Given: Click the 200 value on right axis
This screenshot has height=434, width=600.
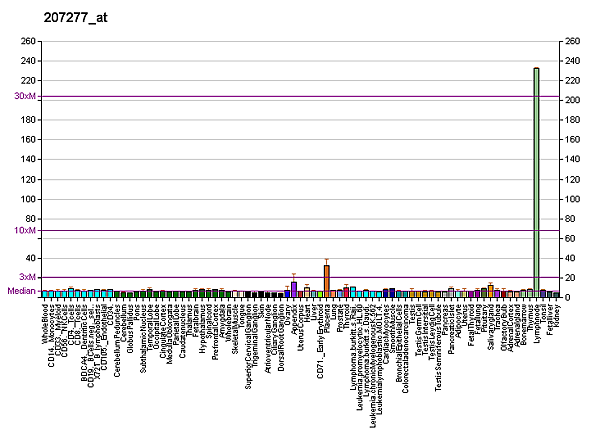Looking at the screenshot, I should click(x=571, y=100).
